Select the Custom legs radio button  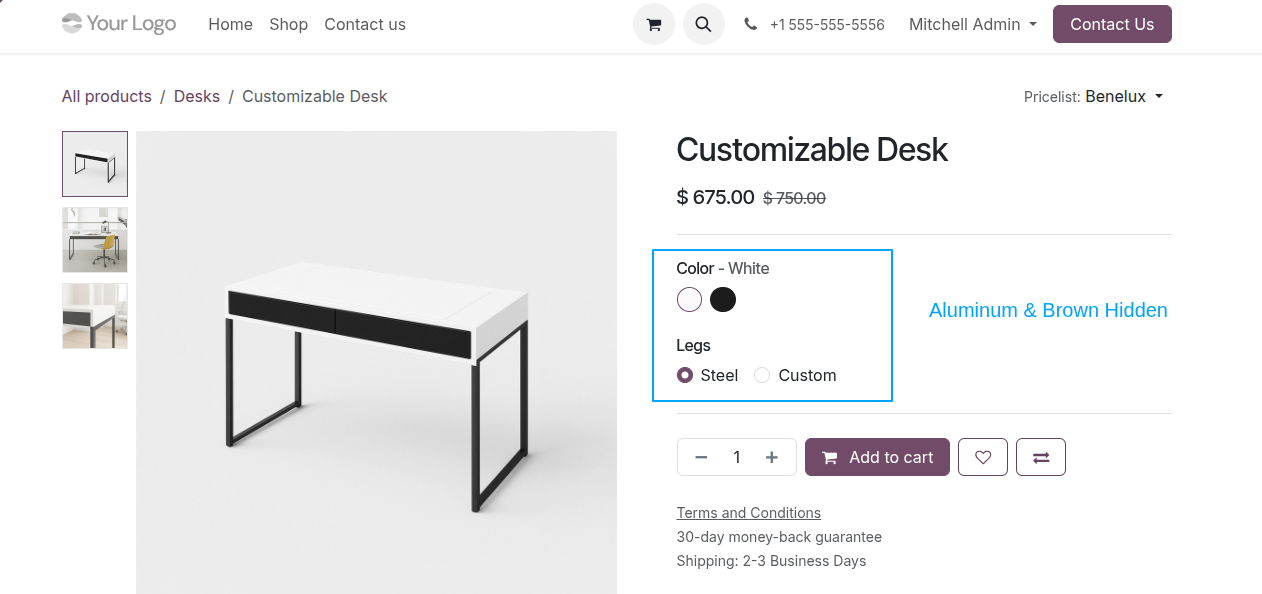coord(762,375)
